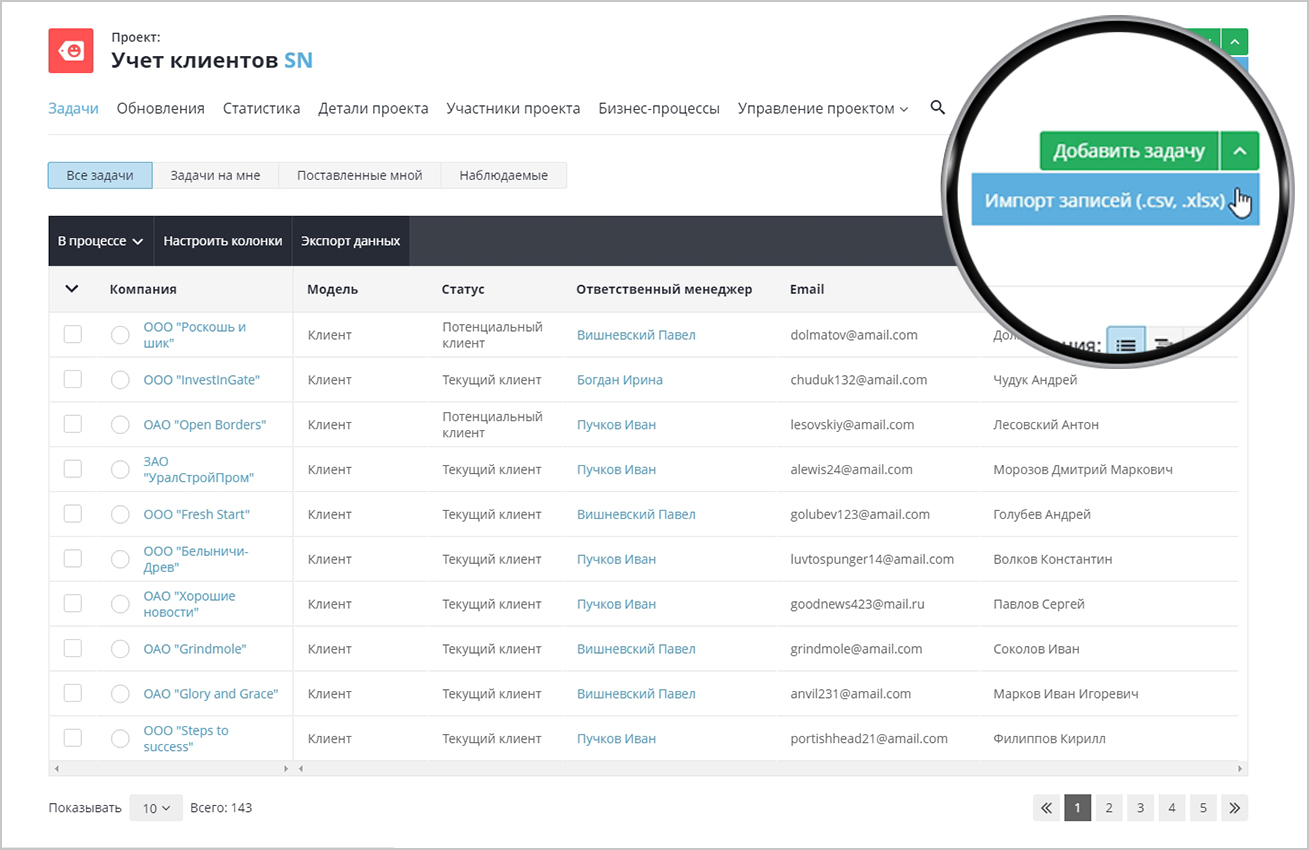Select the "Все задачи" filter
This screenshot has height=850, width=1309.
[100, 175]
